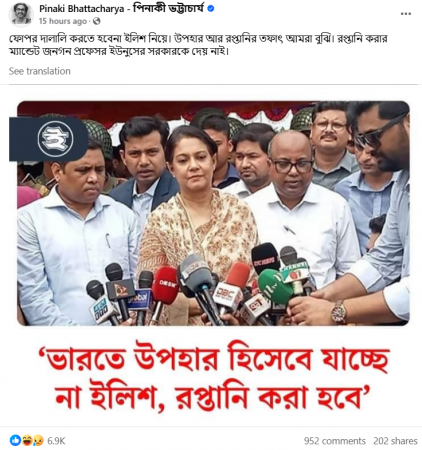Click See translation link
422x450 pixels.
click(40, 71)
